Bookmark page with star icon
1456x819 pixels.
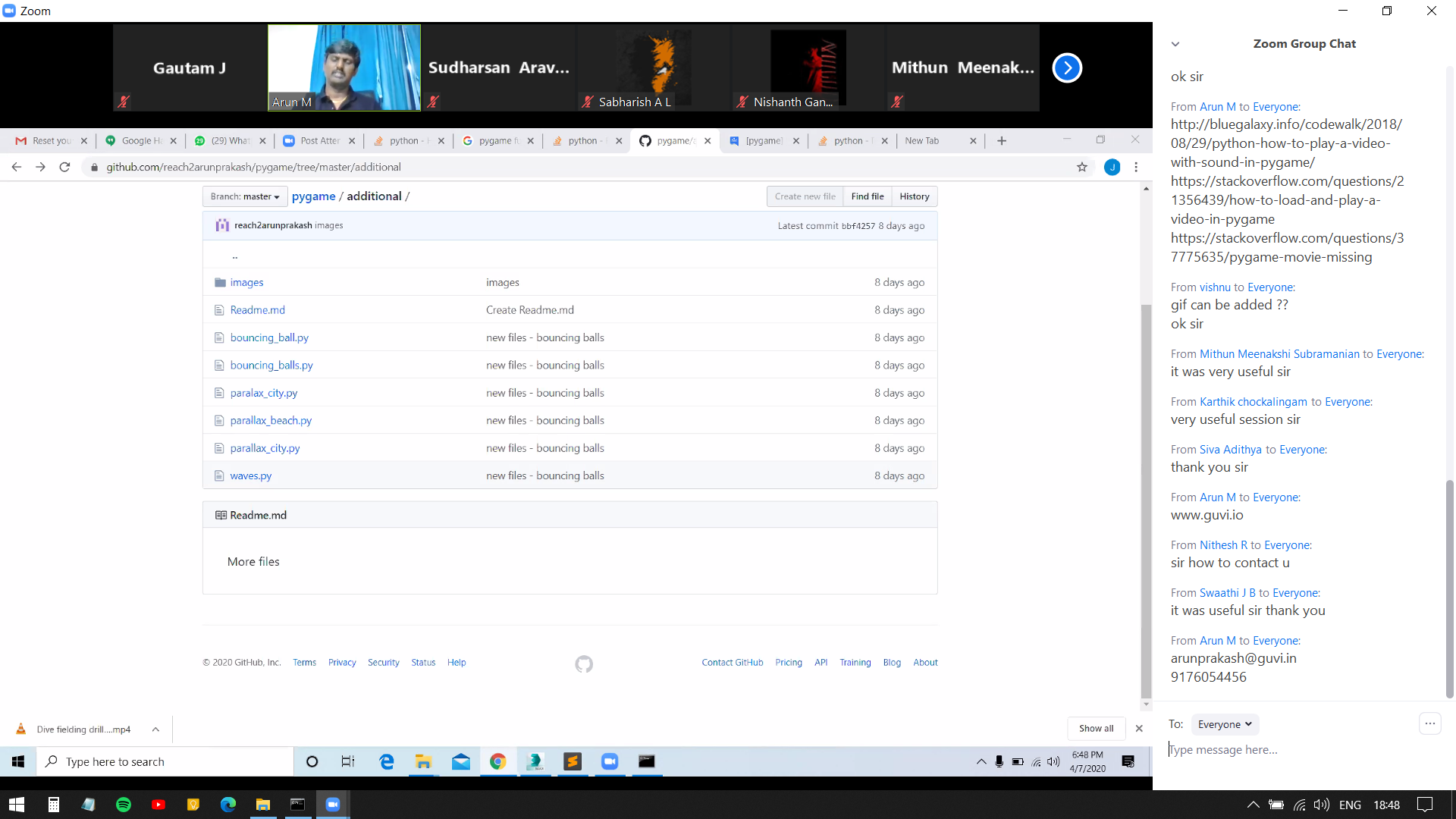coord(1082,167)
